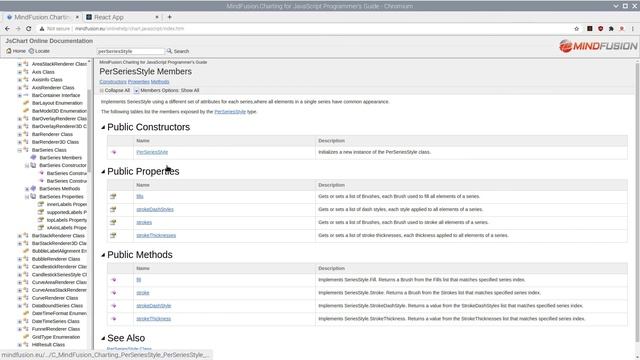The height and width of the screenshot is (360, 640).
Task: Click the documentation search input field
Action: [x=130, y=51]
